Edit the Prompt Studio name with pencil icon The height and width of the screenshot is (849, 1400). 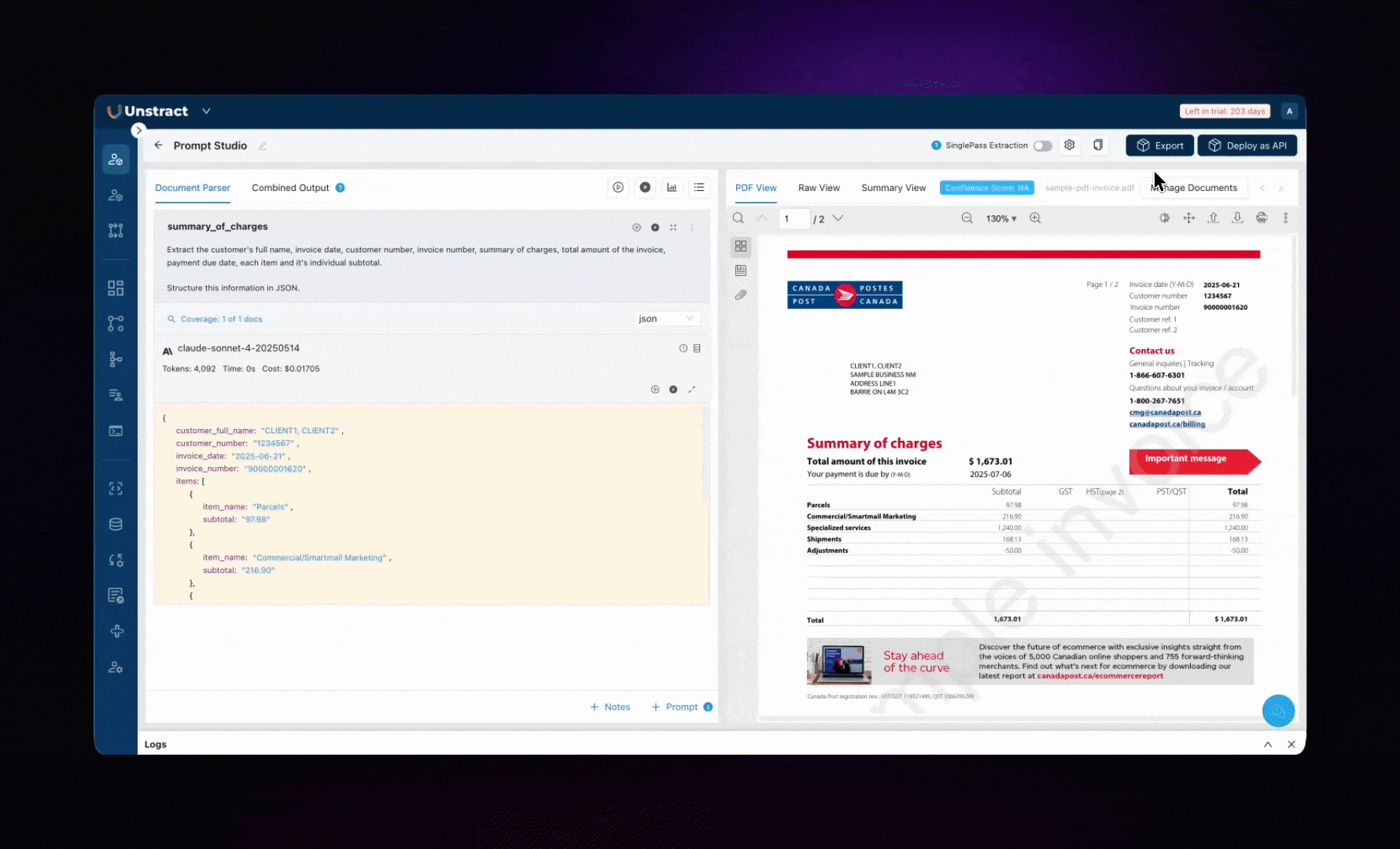[x=263, y=145]
